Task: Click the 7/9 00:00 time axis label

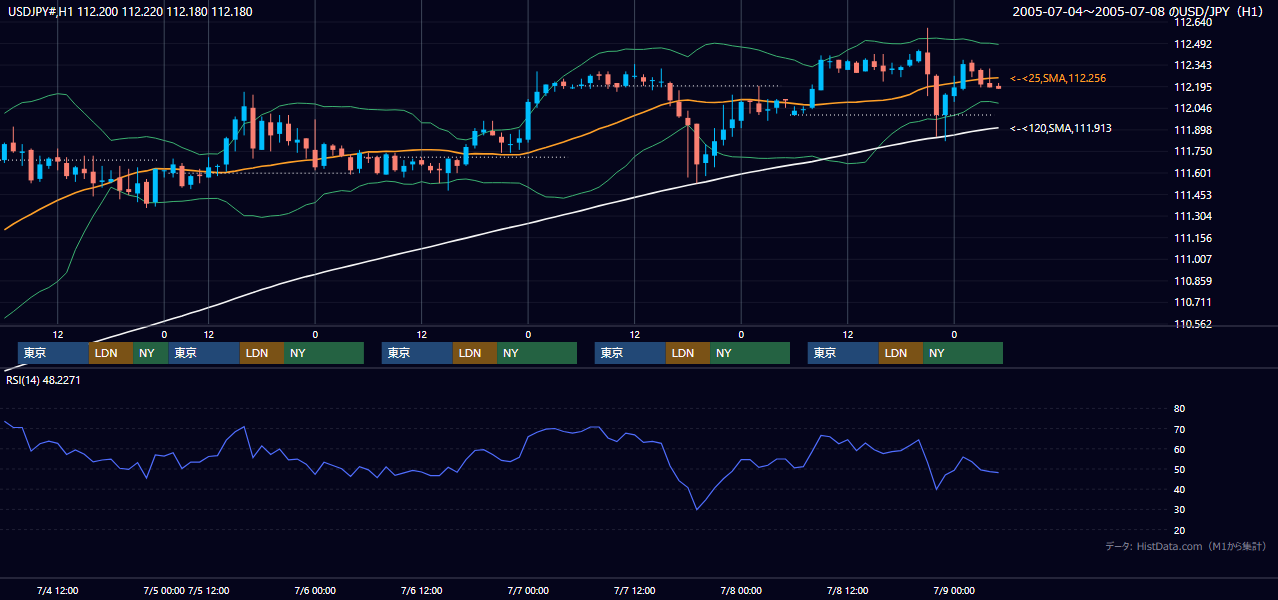Action: [x=954, y=590]
